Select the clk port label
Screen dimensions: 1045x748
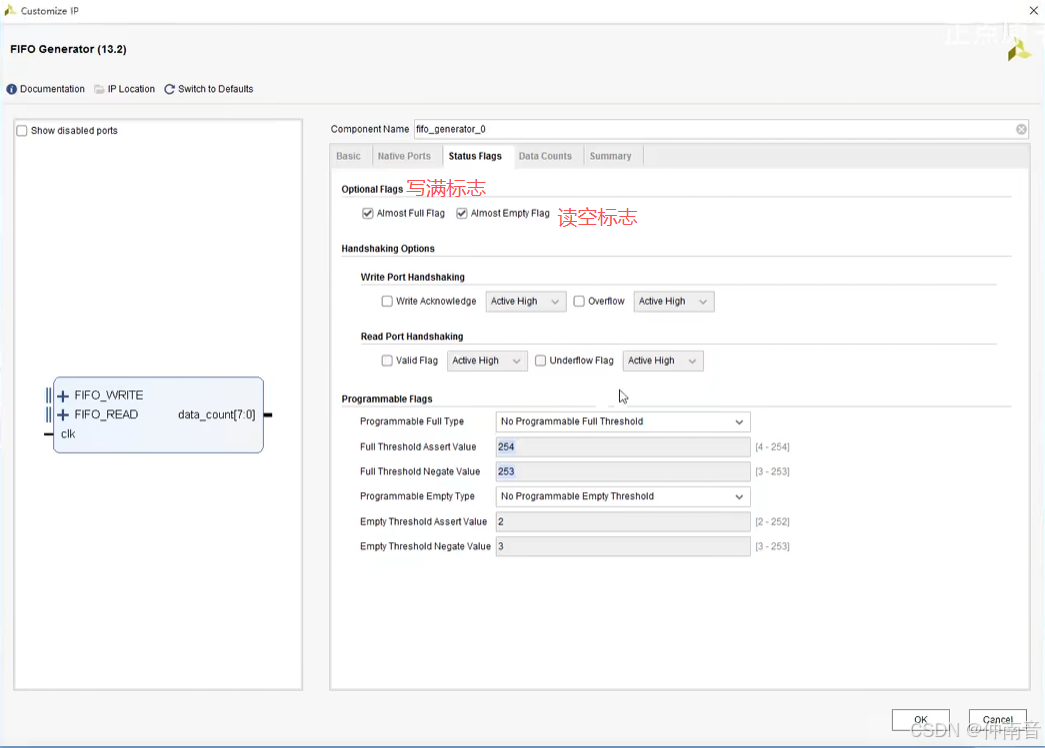[68, 434]
